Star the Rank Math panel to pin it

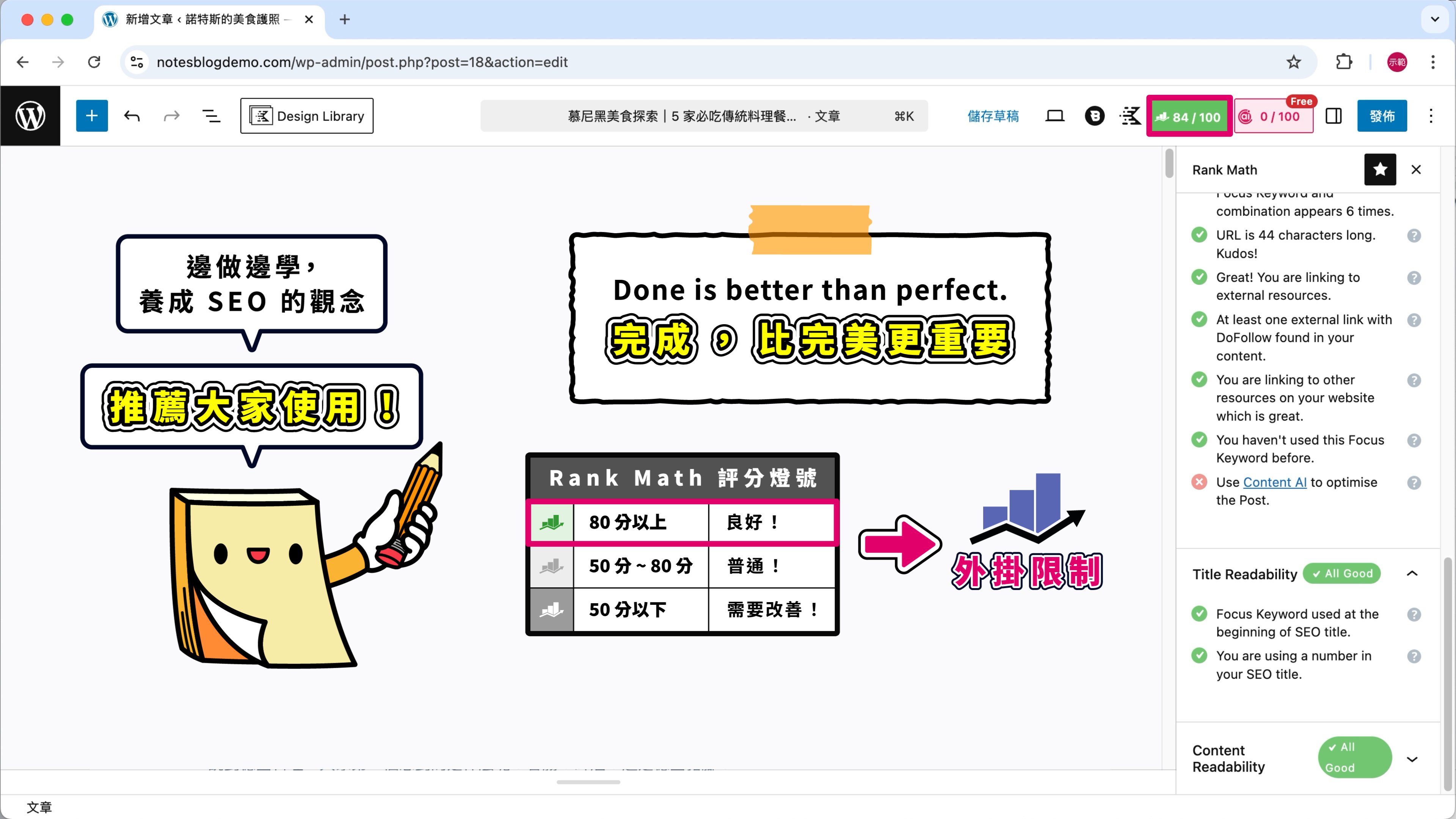point(1380,169)
